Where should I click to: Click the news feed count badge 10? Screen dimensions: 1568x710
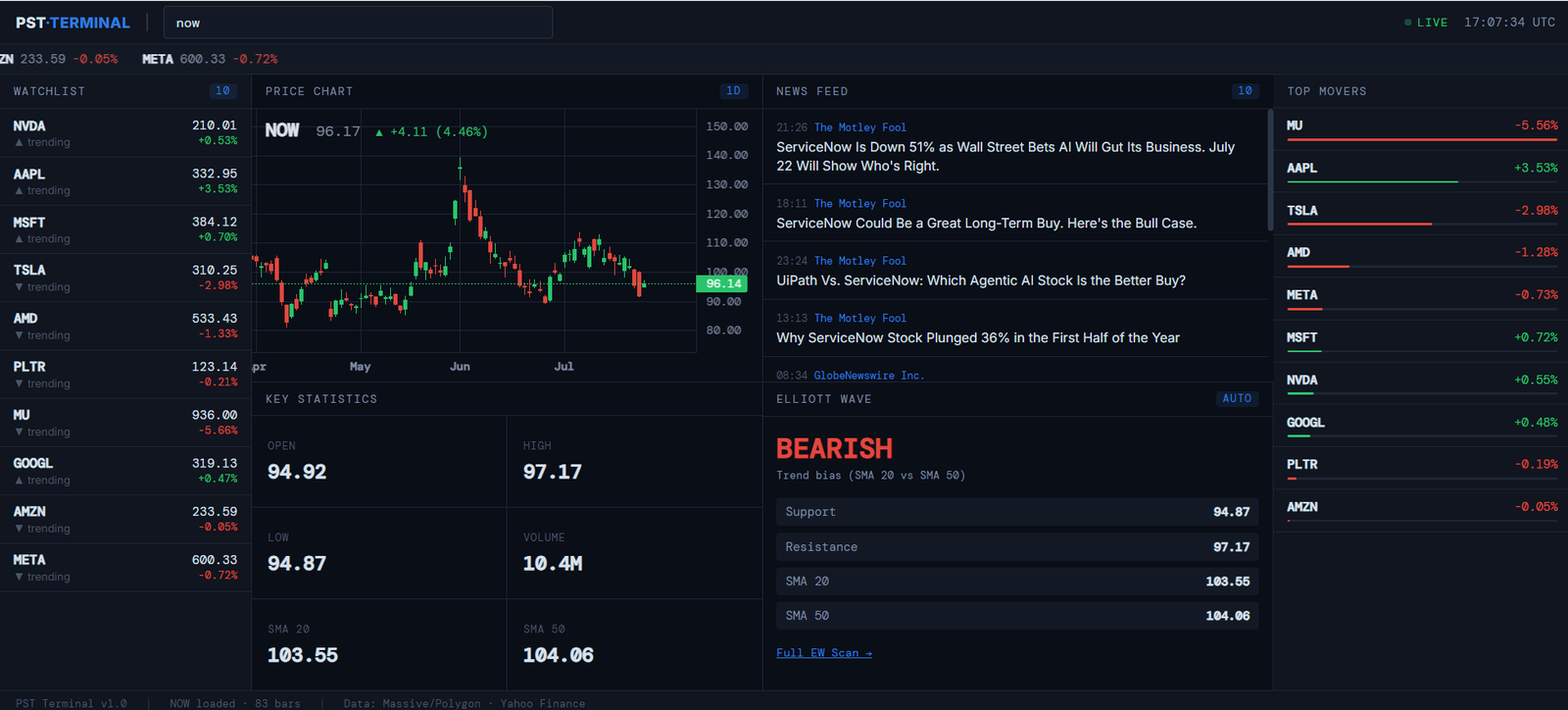point(1245,91)
